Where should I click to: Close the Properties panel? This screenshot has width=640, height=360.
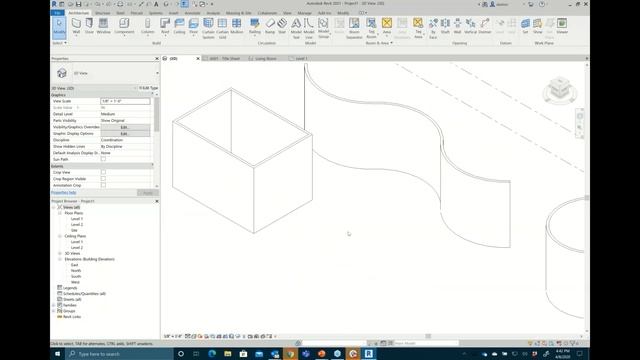[157, 59]
